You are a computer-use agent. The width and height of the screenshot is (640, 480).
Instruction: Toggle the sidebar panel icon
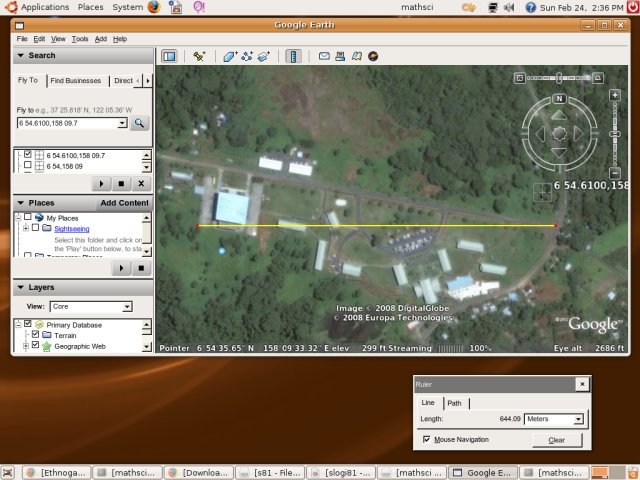coord(169,56)
